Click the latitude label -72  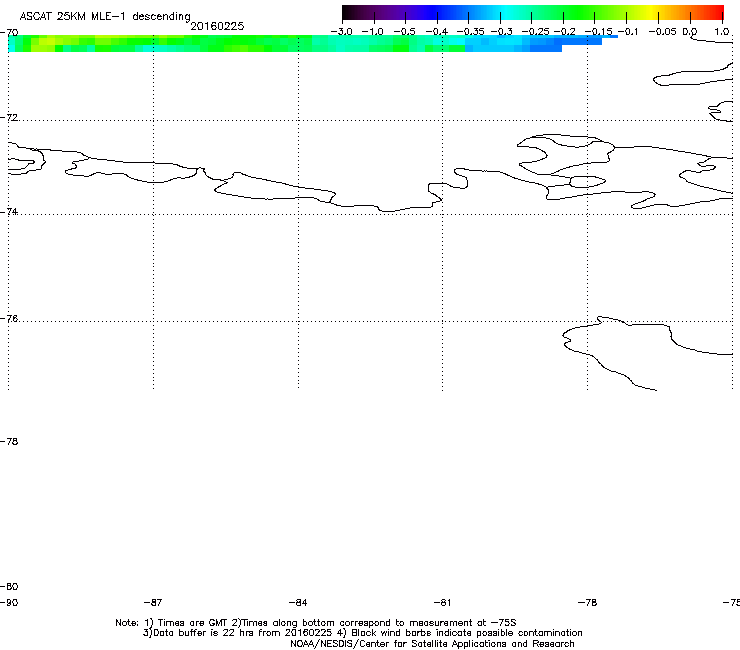point(9,117)
